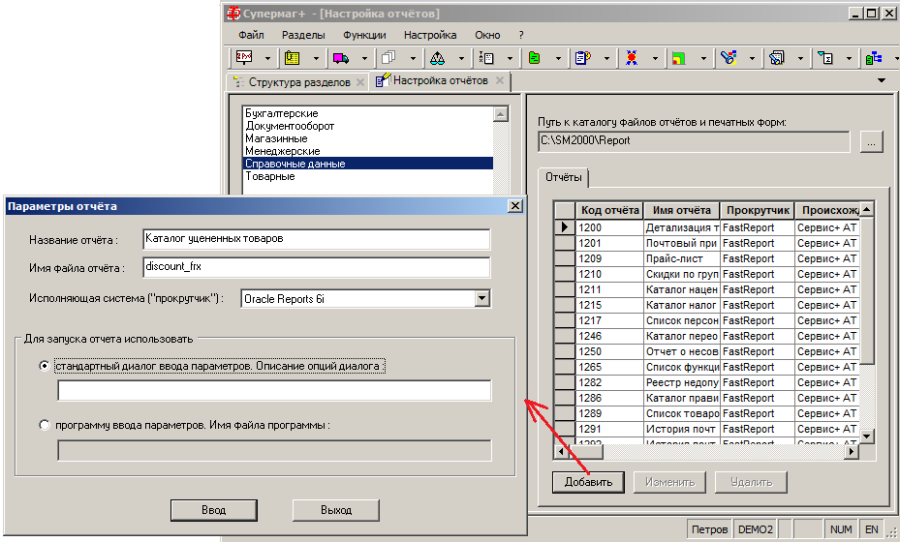
Task: Click the price tag sign toolbar icon
Action: tap(244, 57)
